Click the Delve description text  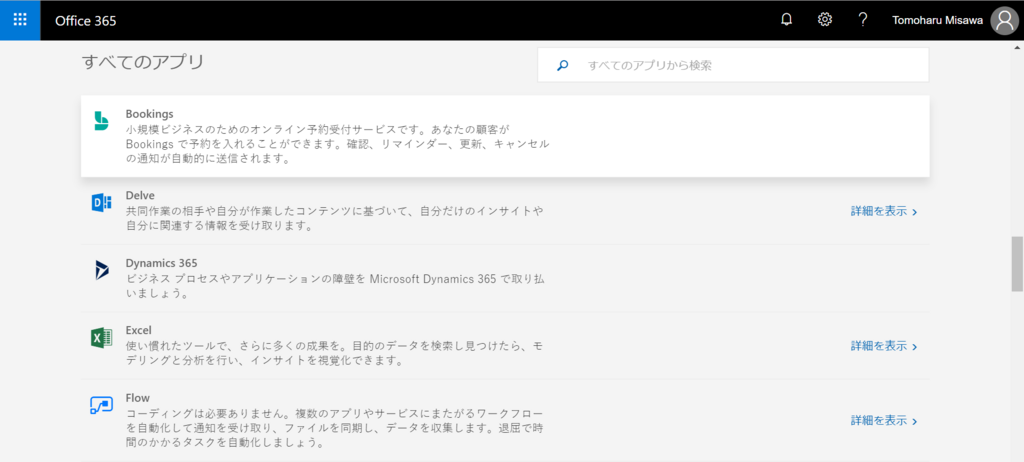[334, 218]
